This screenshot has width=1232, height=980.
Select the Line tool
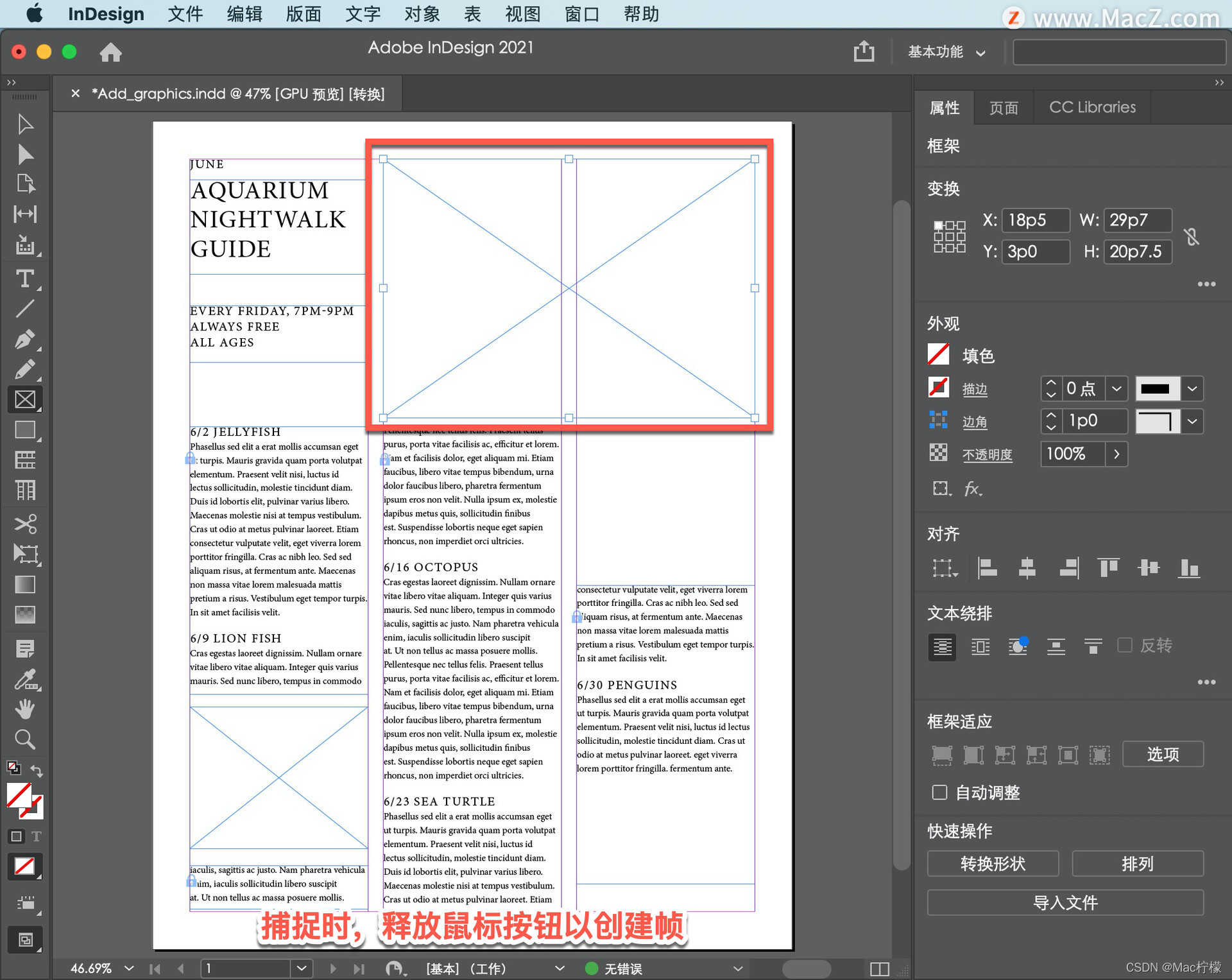click(x=24, y=309)
